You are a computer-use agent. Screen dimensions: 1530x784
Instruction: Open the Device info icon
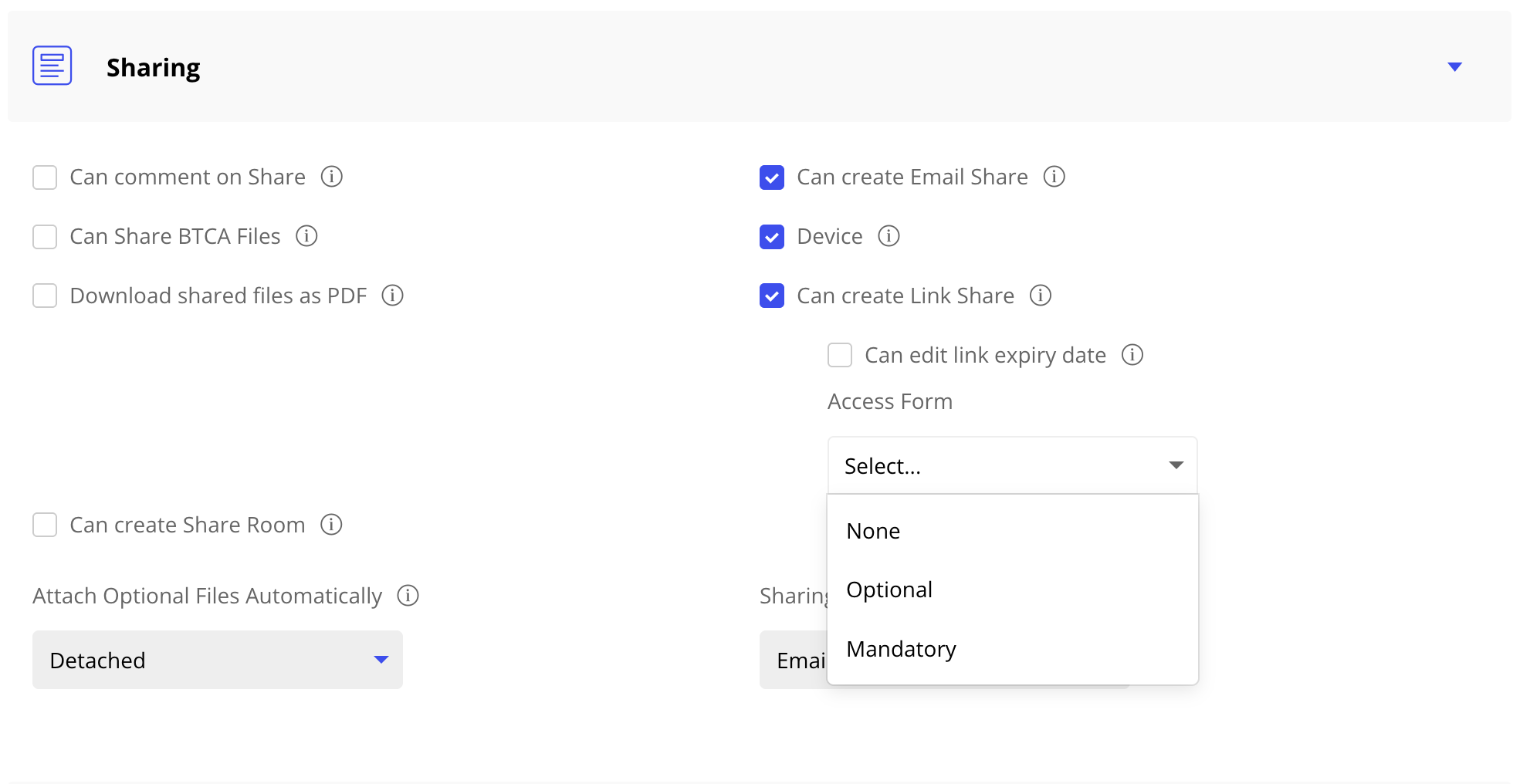[889, 236]
